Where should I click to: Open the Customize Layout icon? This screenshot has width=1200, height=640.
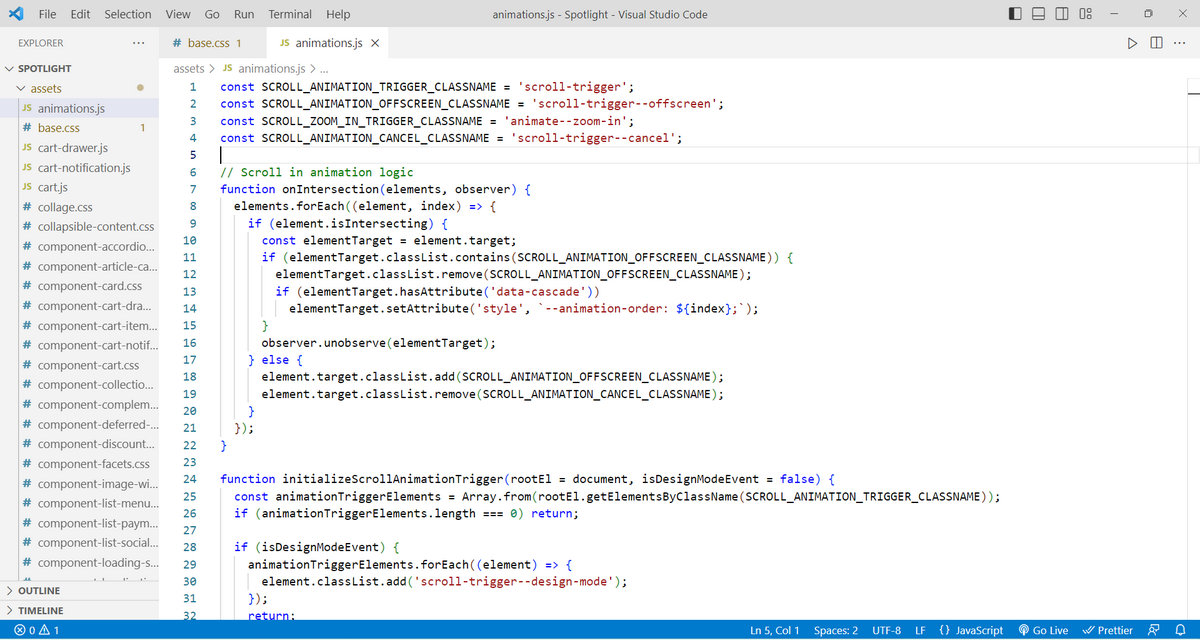pos(1087,14)
